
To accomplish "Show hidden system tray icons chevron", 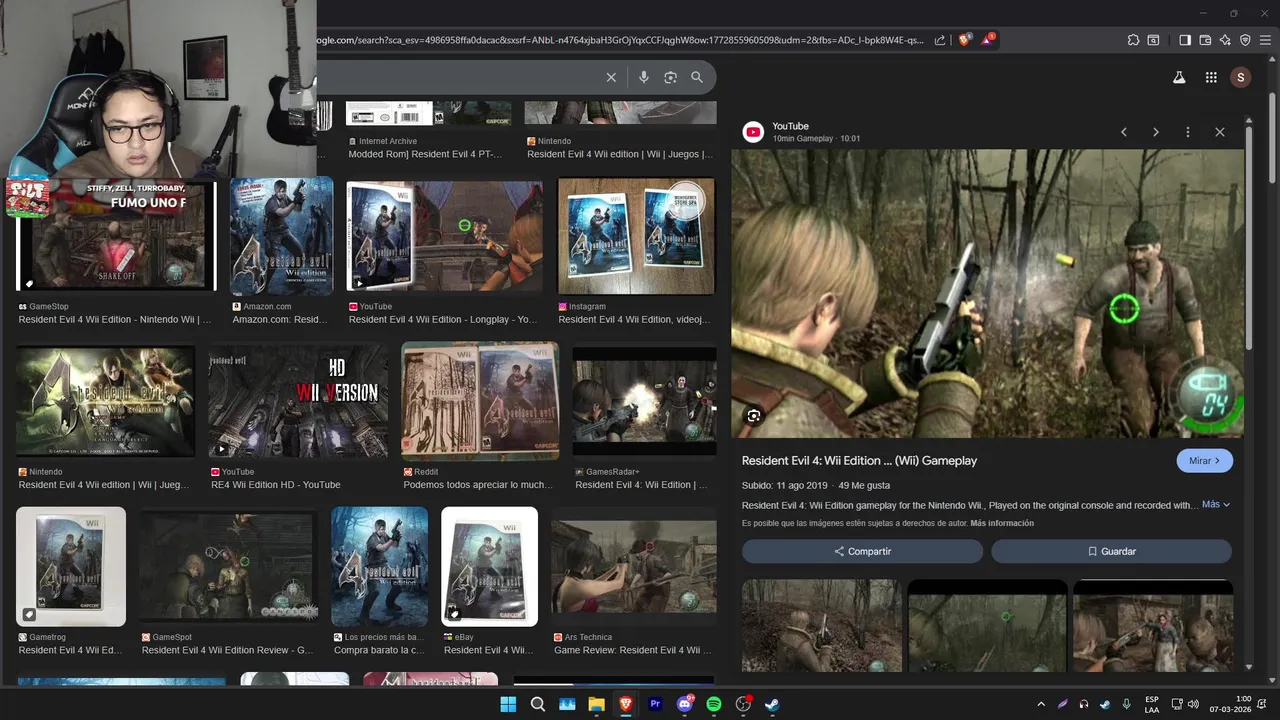I will (1041, 704).
